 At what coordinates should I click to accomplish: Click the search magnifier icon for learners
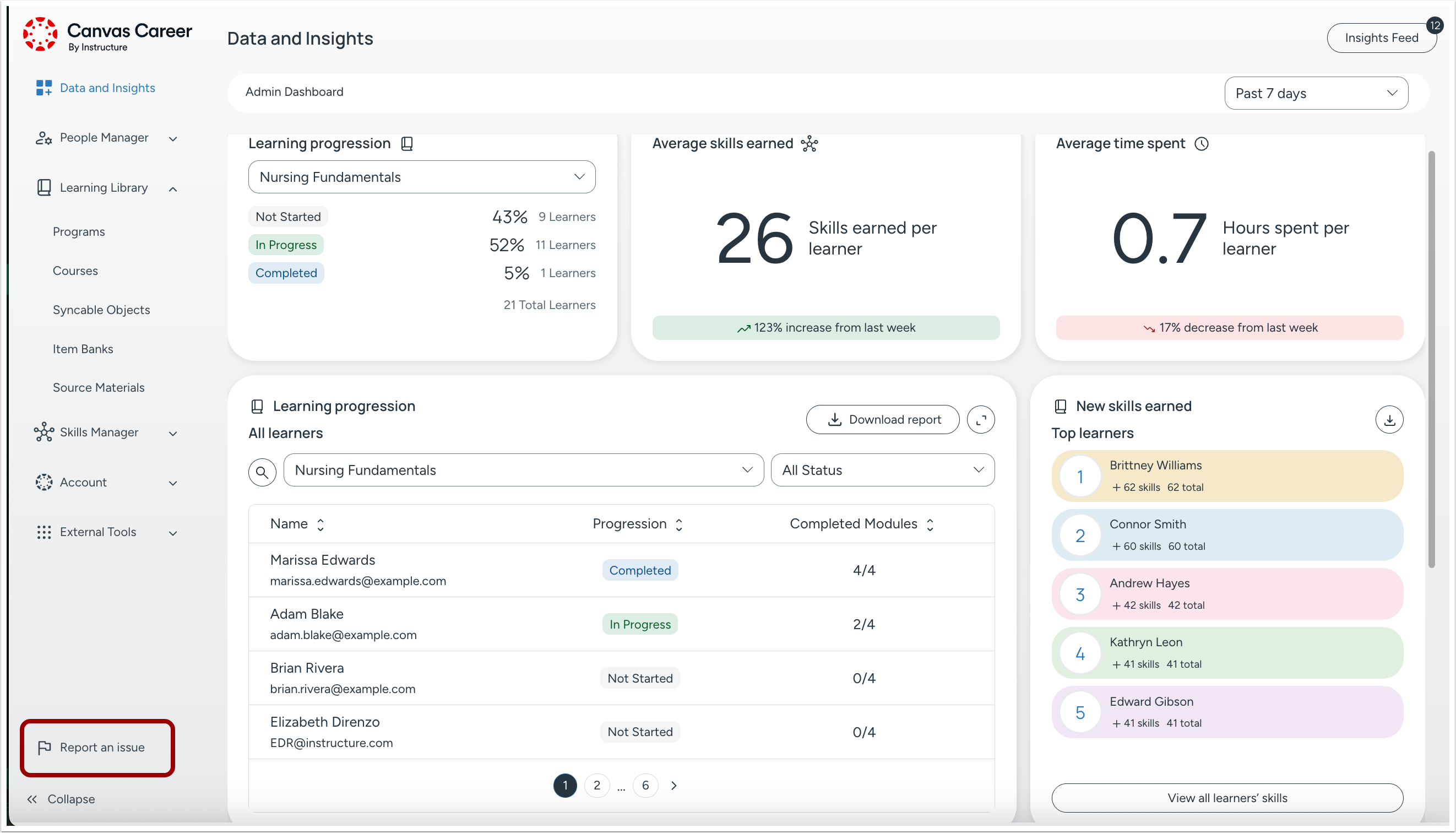tap(262, 472)
